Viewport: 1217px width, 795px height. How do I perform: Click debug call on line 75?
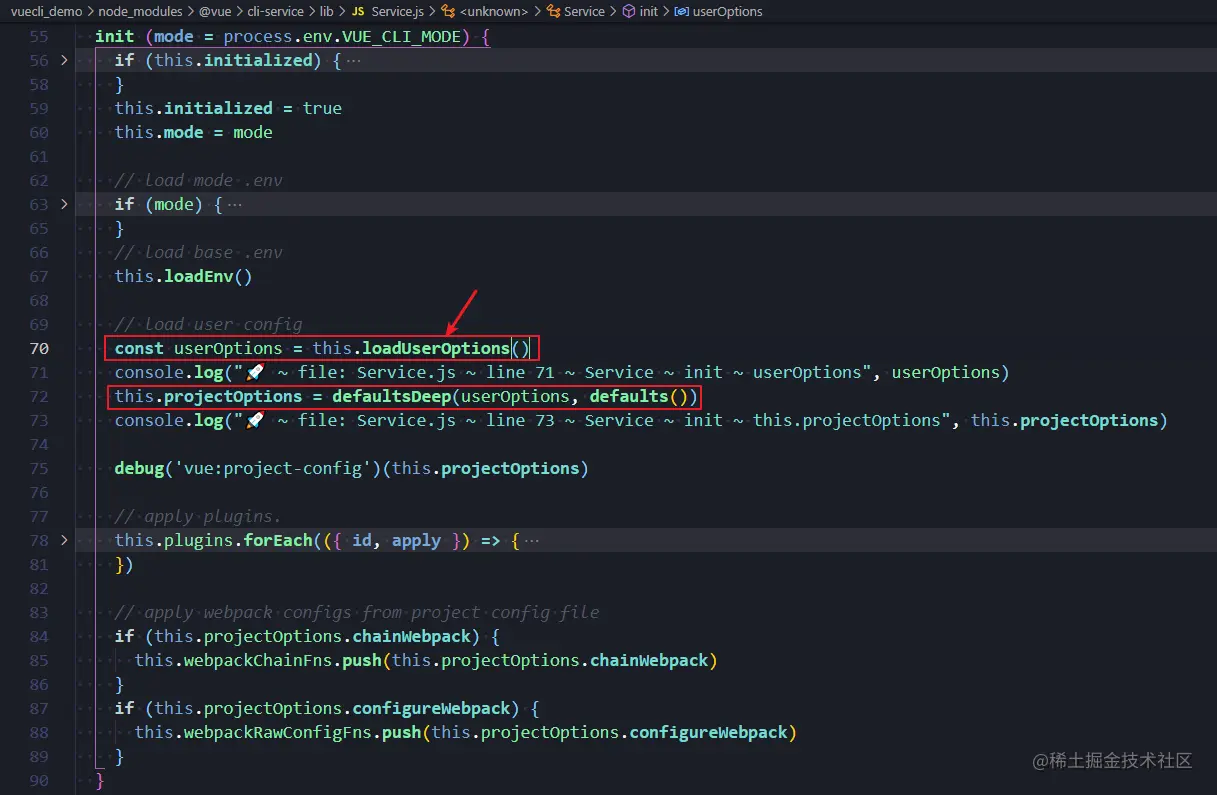coord(139,468)
